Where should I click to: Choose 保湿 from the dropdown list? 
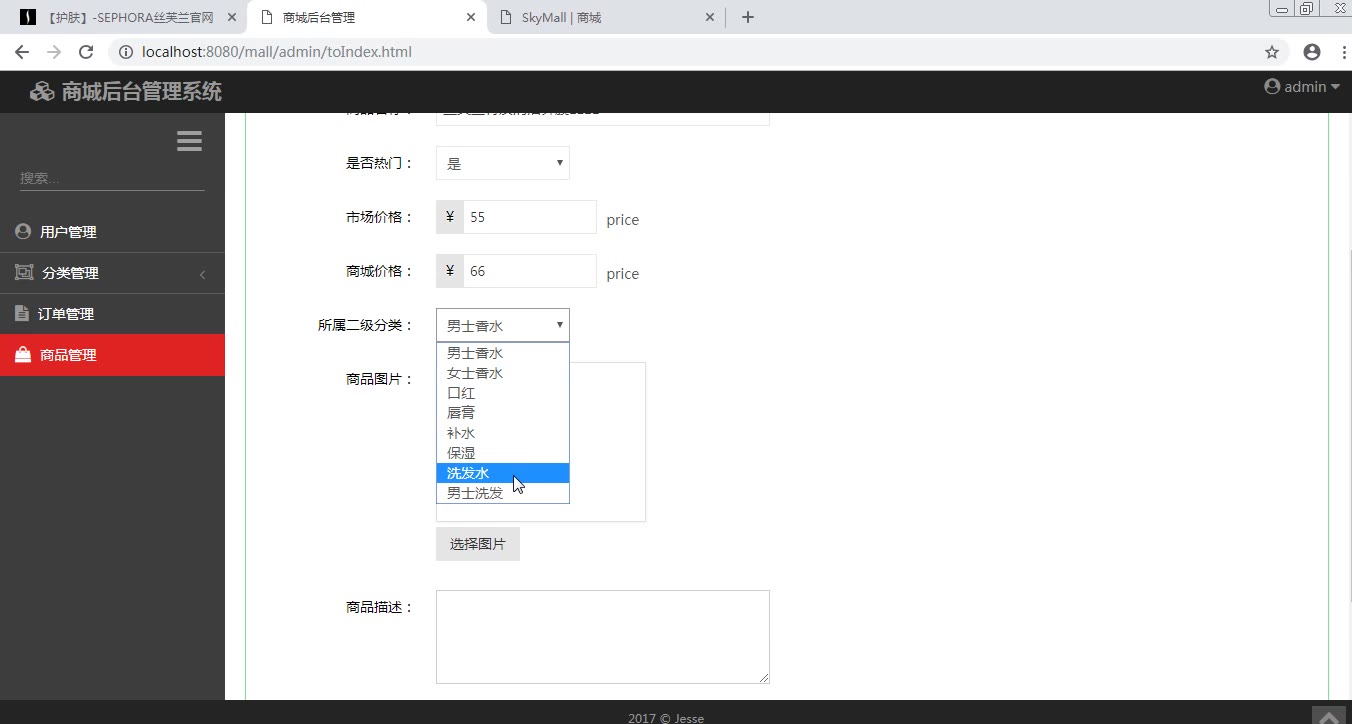tap(503, 453)
